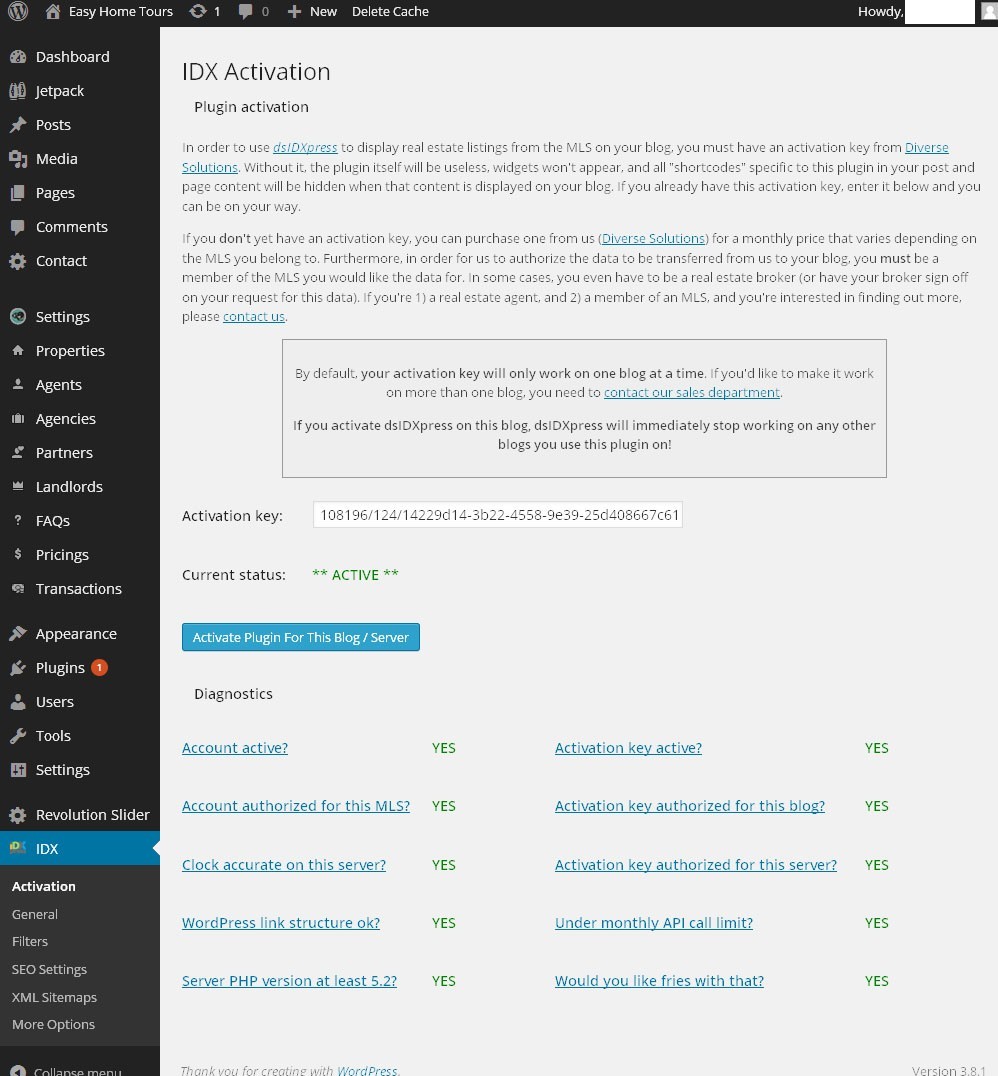Open SEO Settings submenu

click(49, 970)
